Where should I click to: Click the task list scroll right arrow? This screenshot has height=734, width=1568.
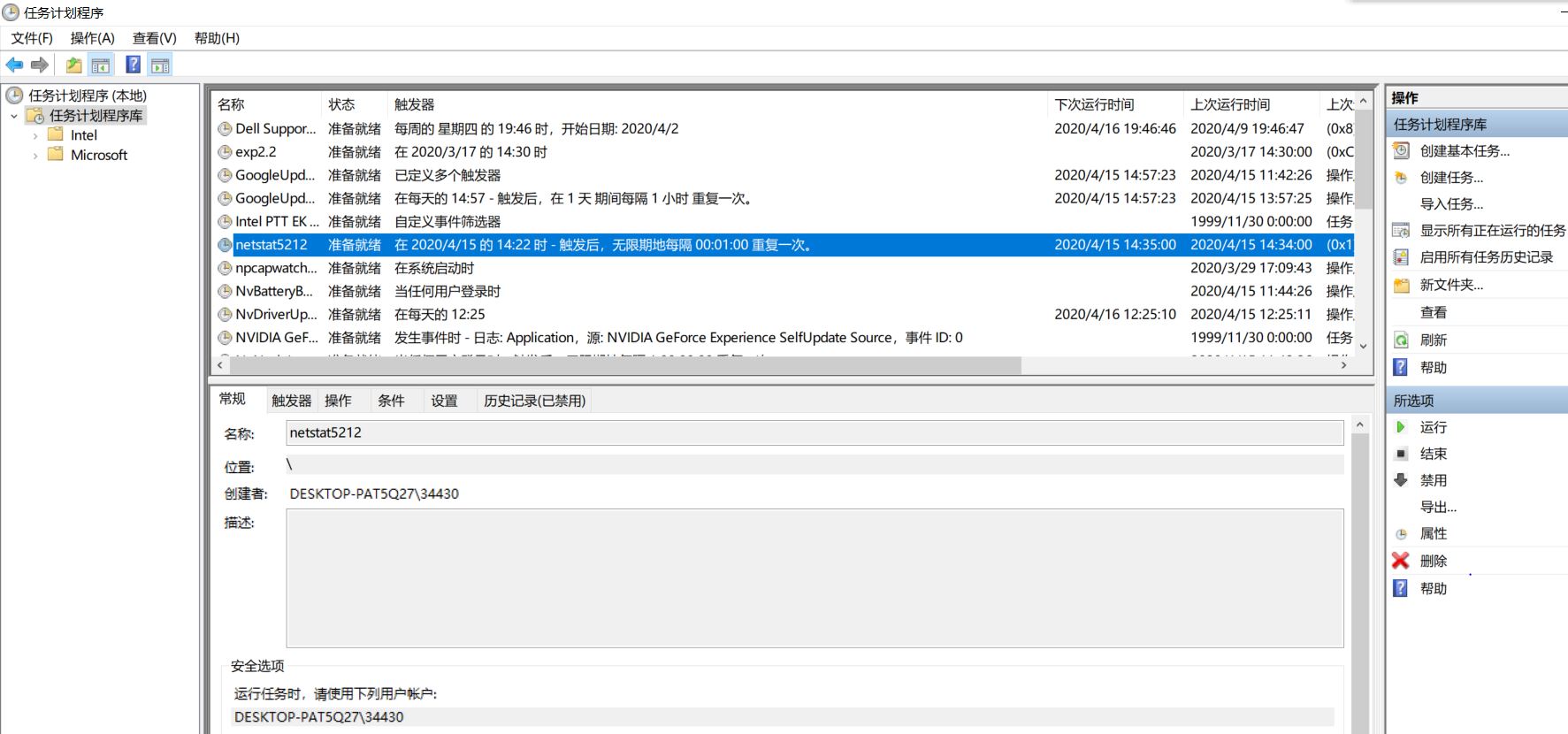click(1344, 365)
